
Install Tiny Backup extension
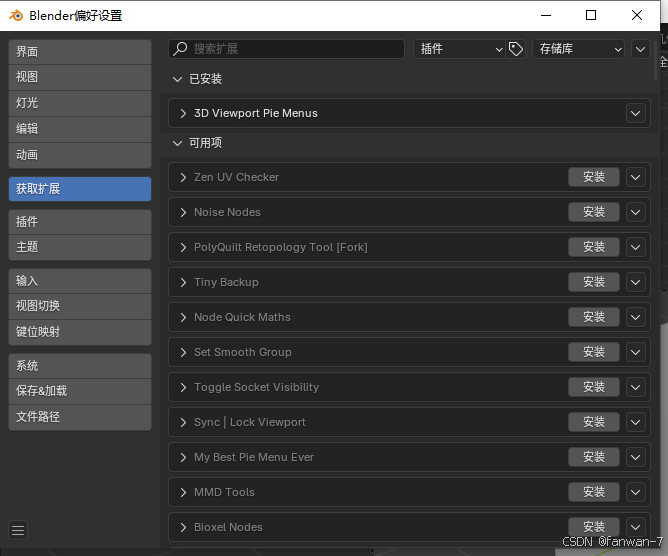pos(594,282)
